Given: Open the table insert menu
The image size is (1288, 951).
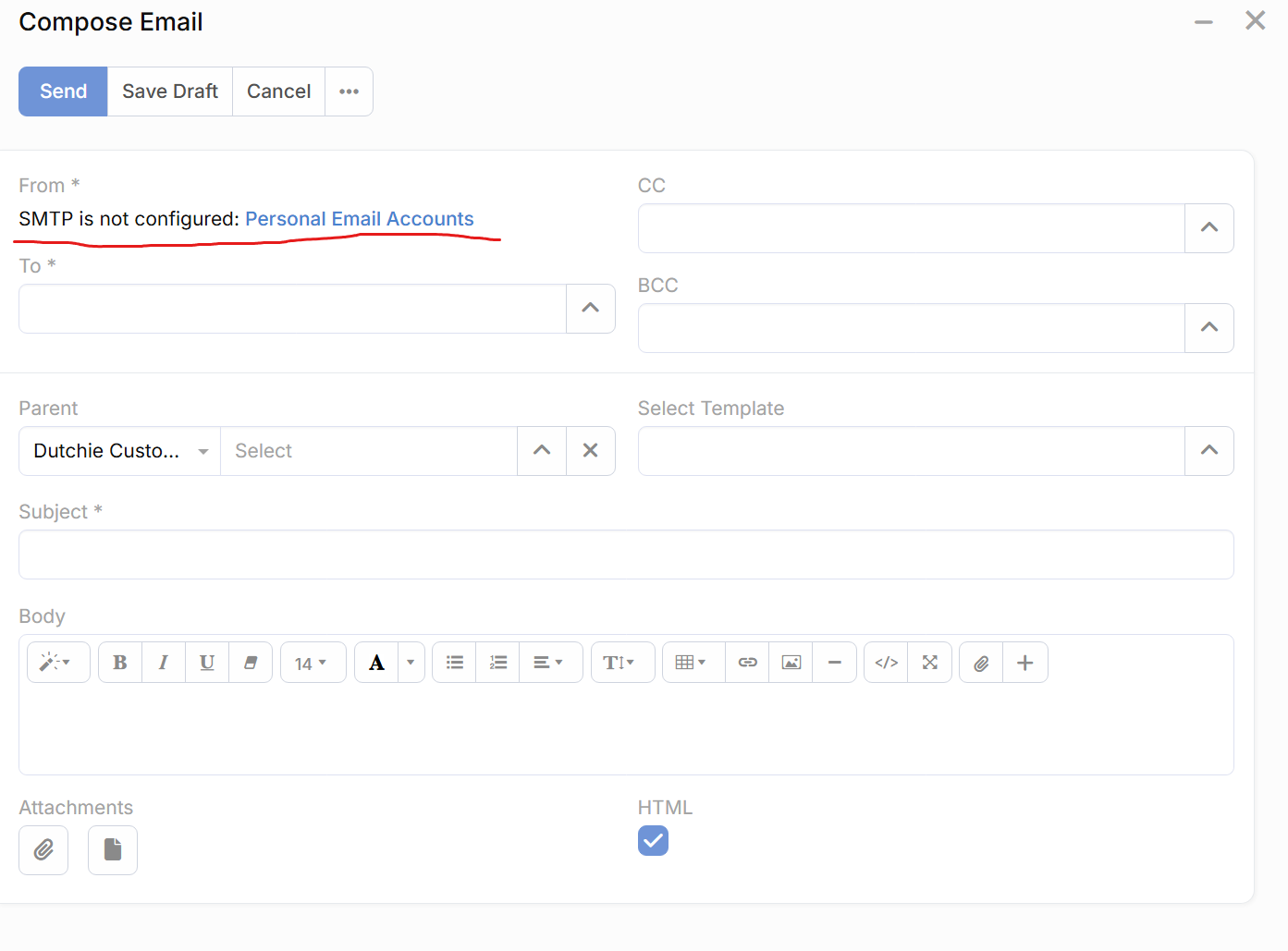Looking at the screenshot, I should point(692,663).
